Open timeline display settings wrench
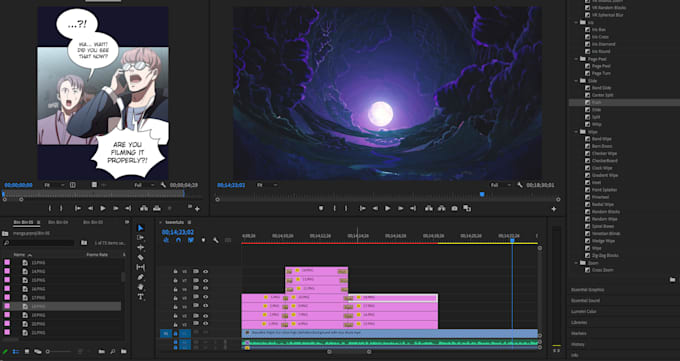The height and width of the screenshot is (361, 680). coord(216,240)
